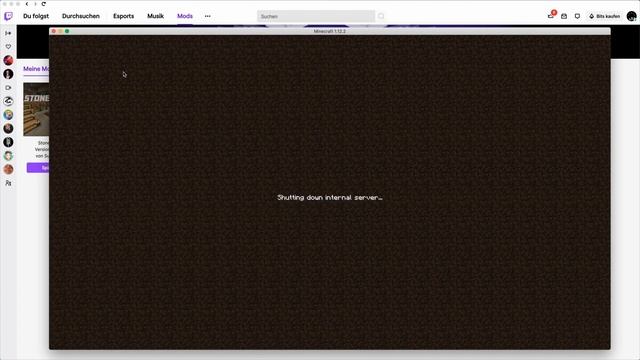
Task: Open the red avatar channel in sidebar
Action: 8,60
